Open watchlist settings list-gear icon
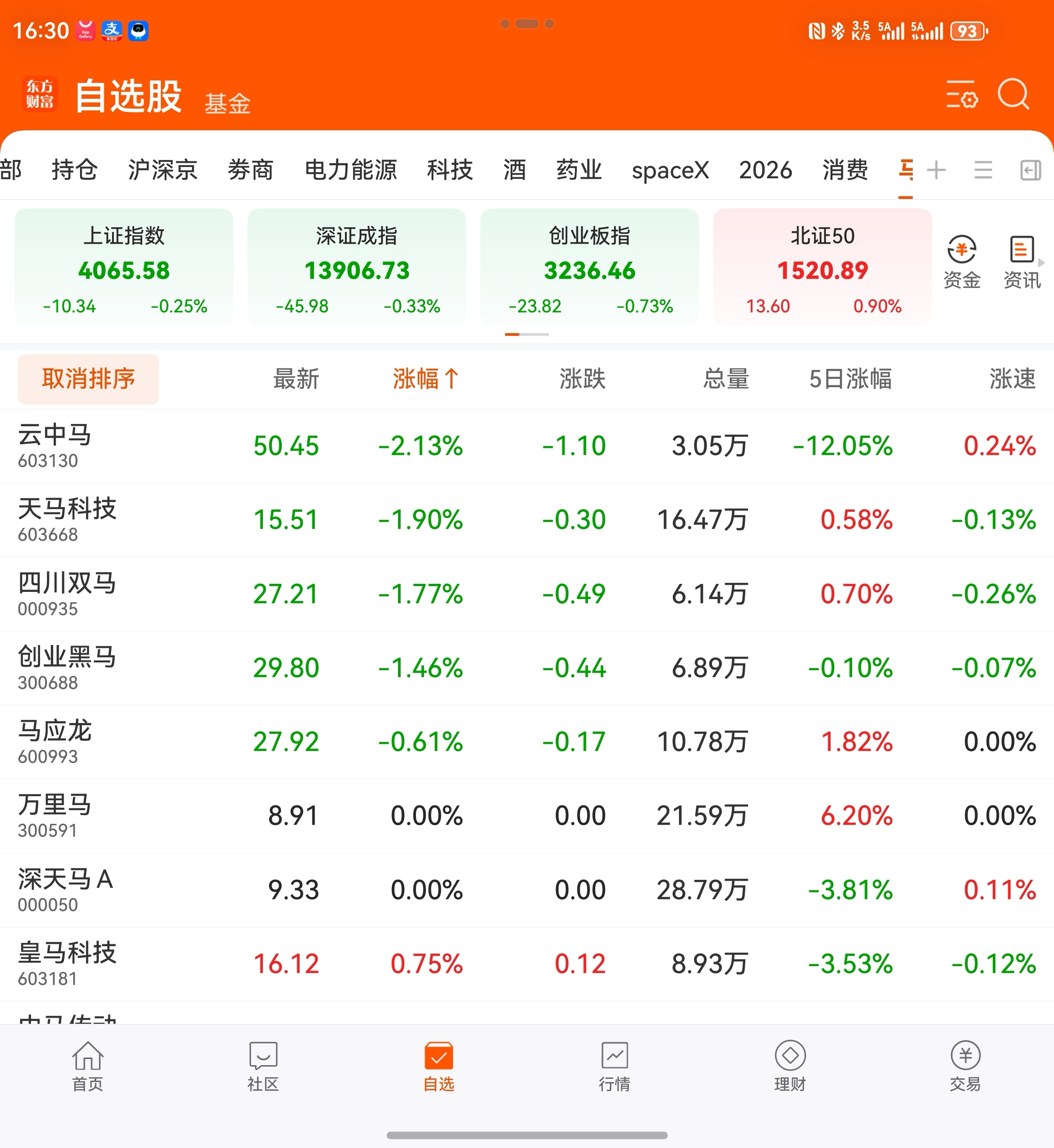This screenshot has height=1148, width=1054. point(962,94)
